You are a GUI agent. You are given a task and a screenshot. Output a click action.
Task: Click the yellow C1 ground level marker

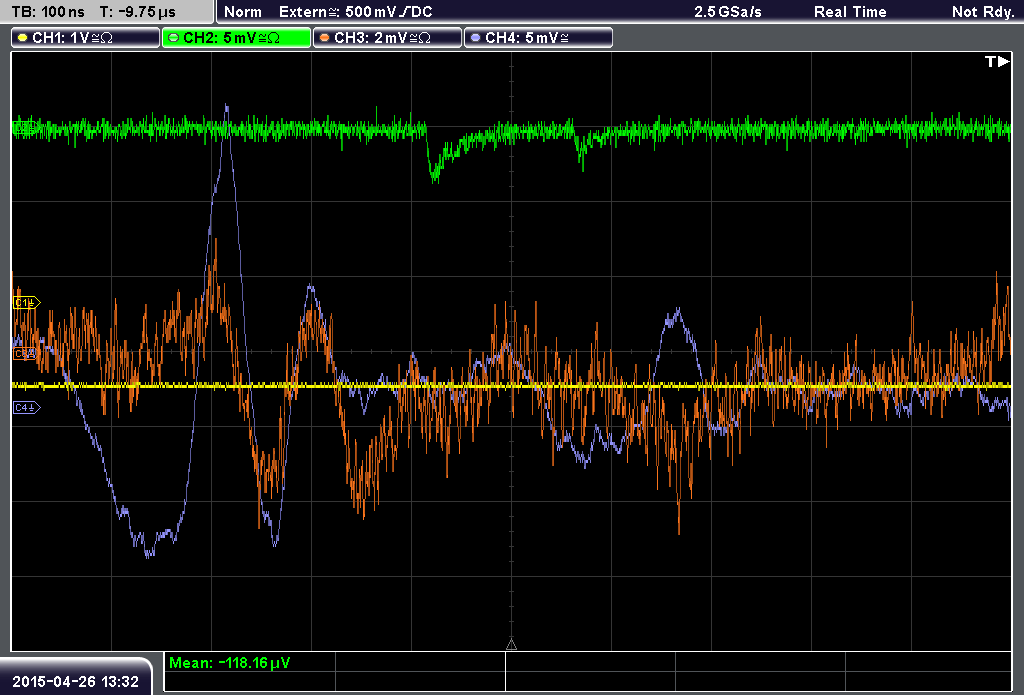[27, 302]
